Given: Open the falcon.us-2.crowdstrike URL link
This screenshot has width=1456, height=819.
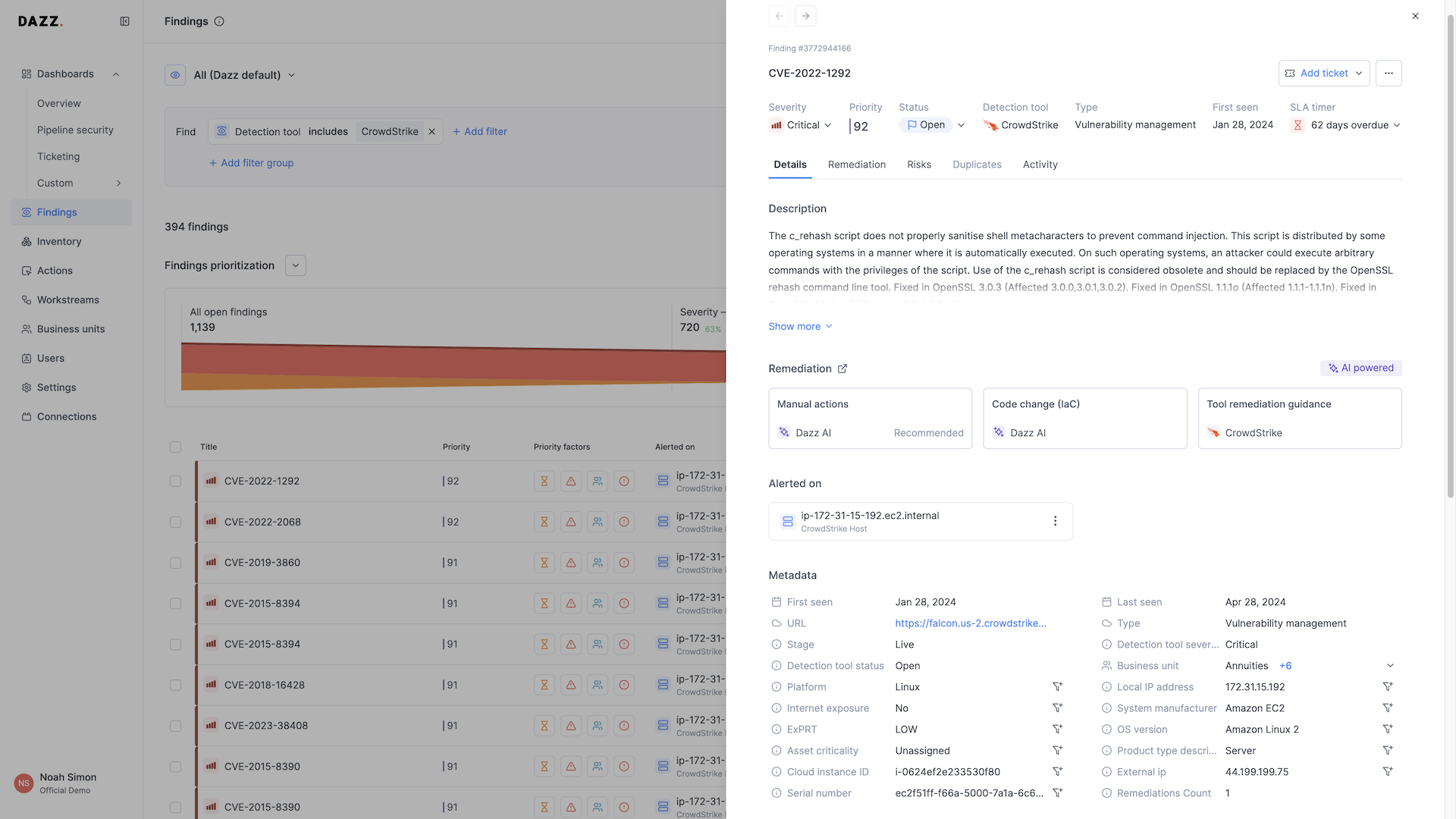Looking at the screenshot, I should [x=970, y=623].
